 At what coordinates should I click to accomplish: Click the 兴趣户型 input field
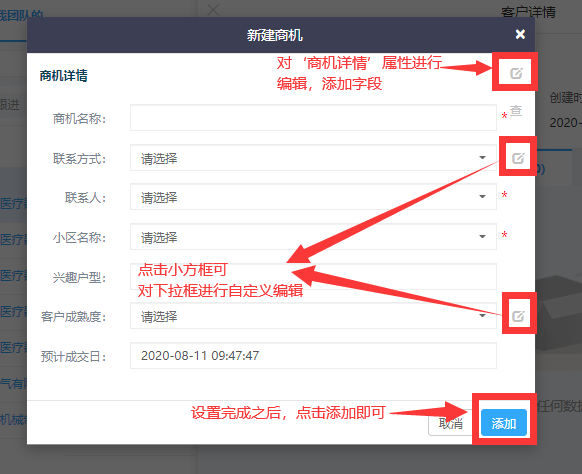click(x=313, y=277)
